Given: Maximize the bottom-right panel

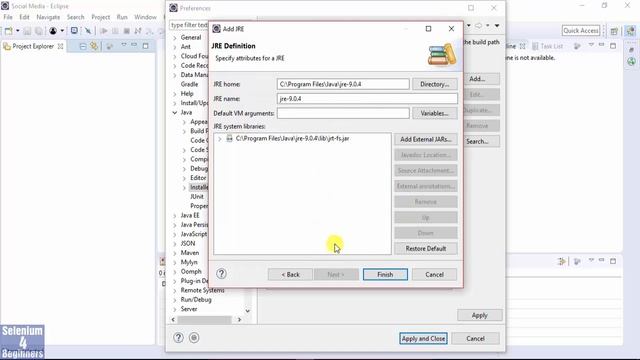Looking at the screenshot, I should coord(613,261).
